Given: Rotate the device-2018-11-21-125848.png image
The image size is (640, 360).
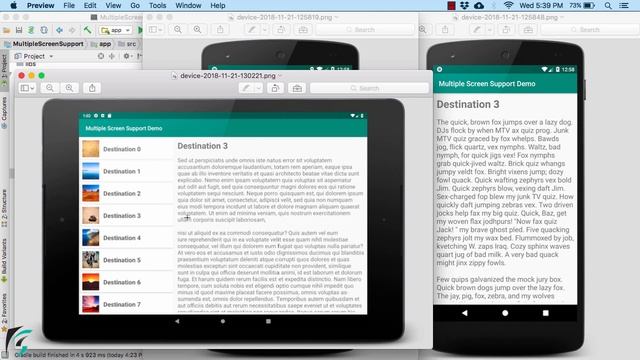Looking at the screenshot, I should (x=506, y=30).
